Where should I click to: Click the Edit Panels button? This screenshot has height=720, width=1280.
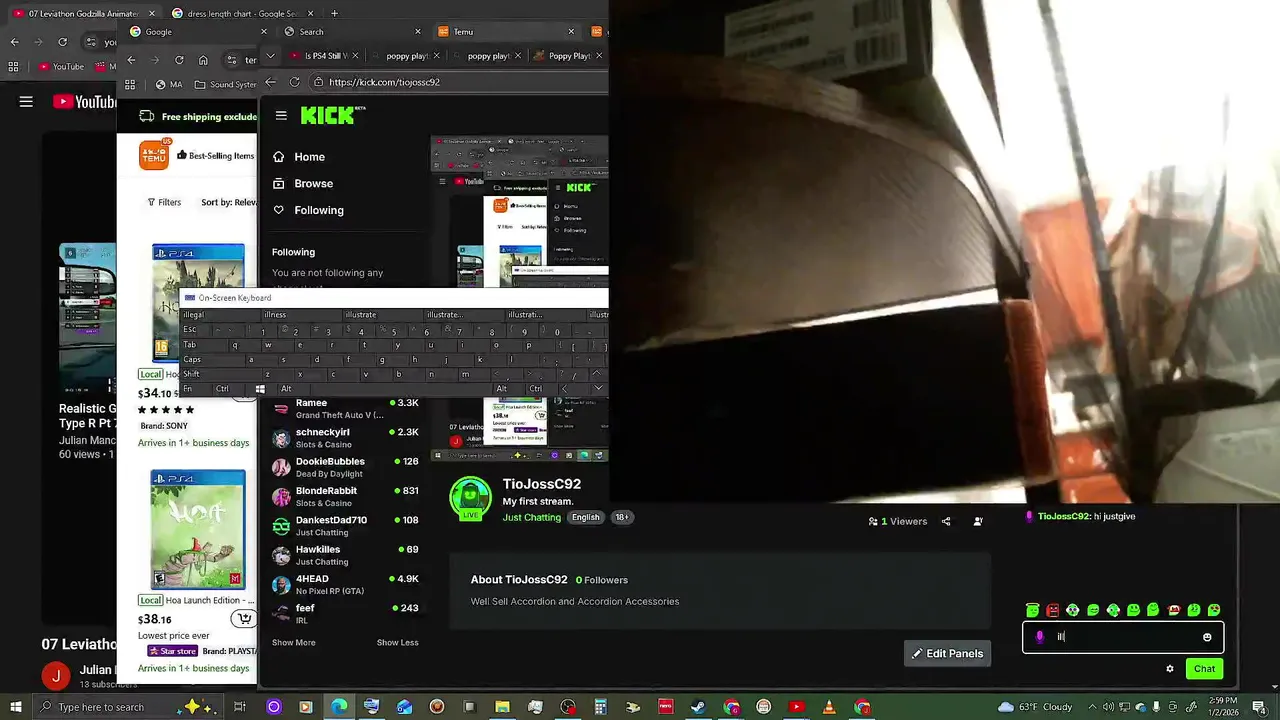947,653
